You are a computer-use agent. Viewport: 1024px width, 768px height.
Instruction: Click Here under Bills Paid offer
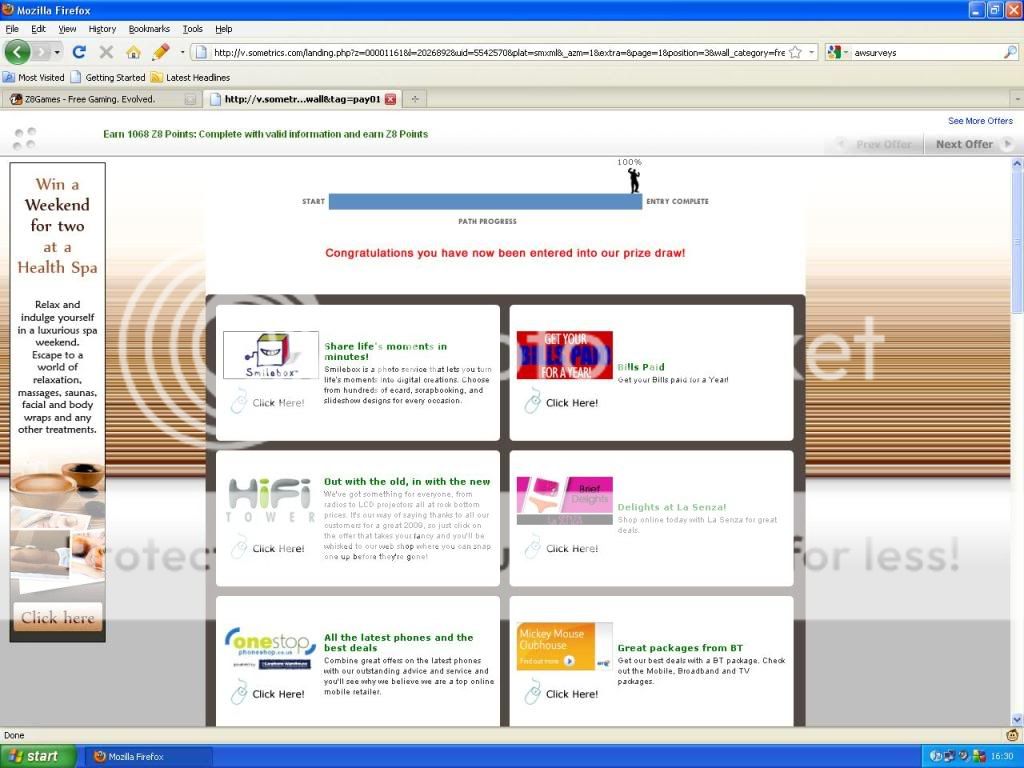[x=571, y=403]
